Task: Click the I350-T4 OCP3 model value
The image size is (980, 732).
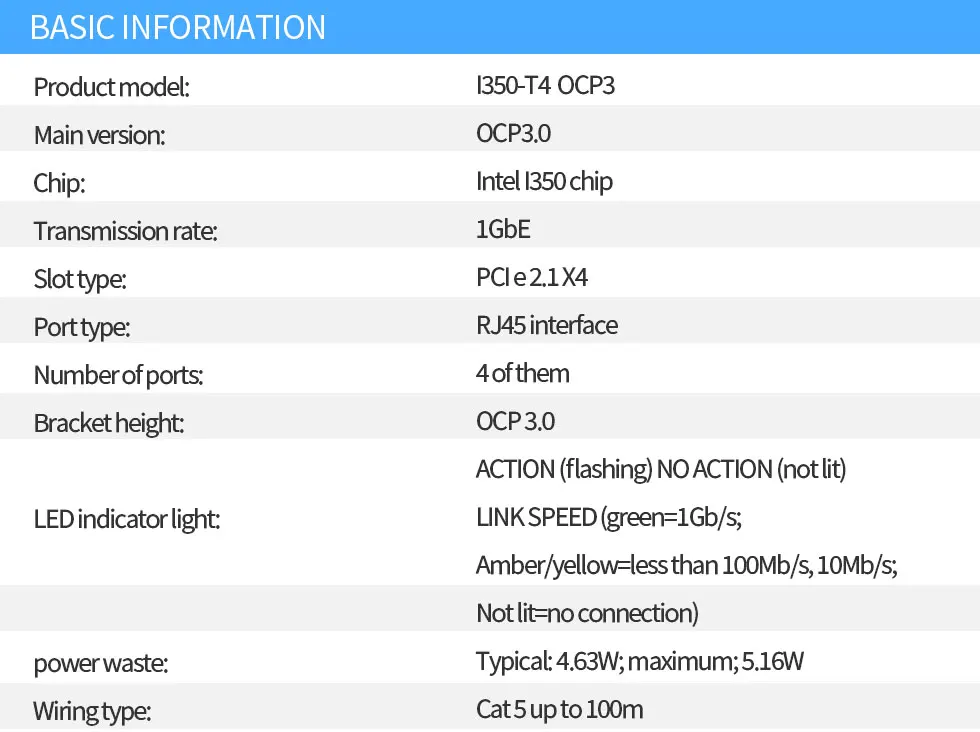Action: 545,86
